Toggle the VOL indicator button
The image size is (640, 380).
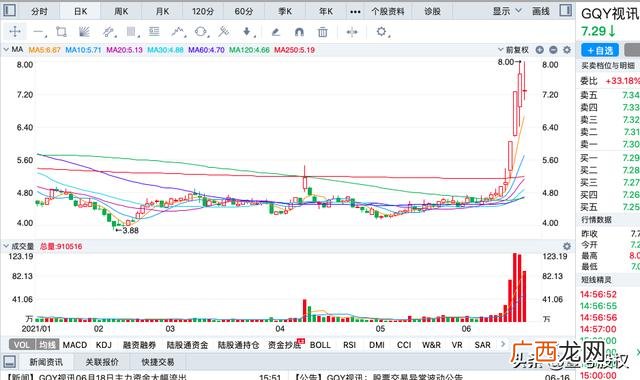(x=22, y=345)
